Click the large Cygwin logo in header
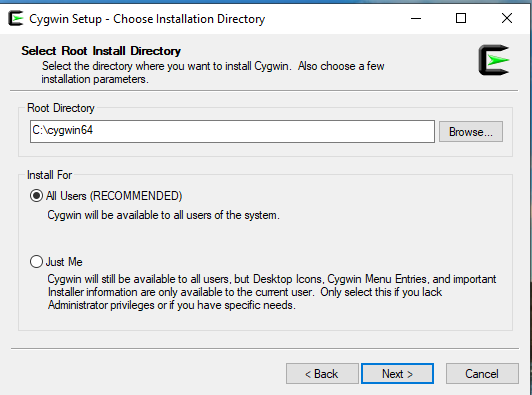 494,60
